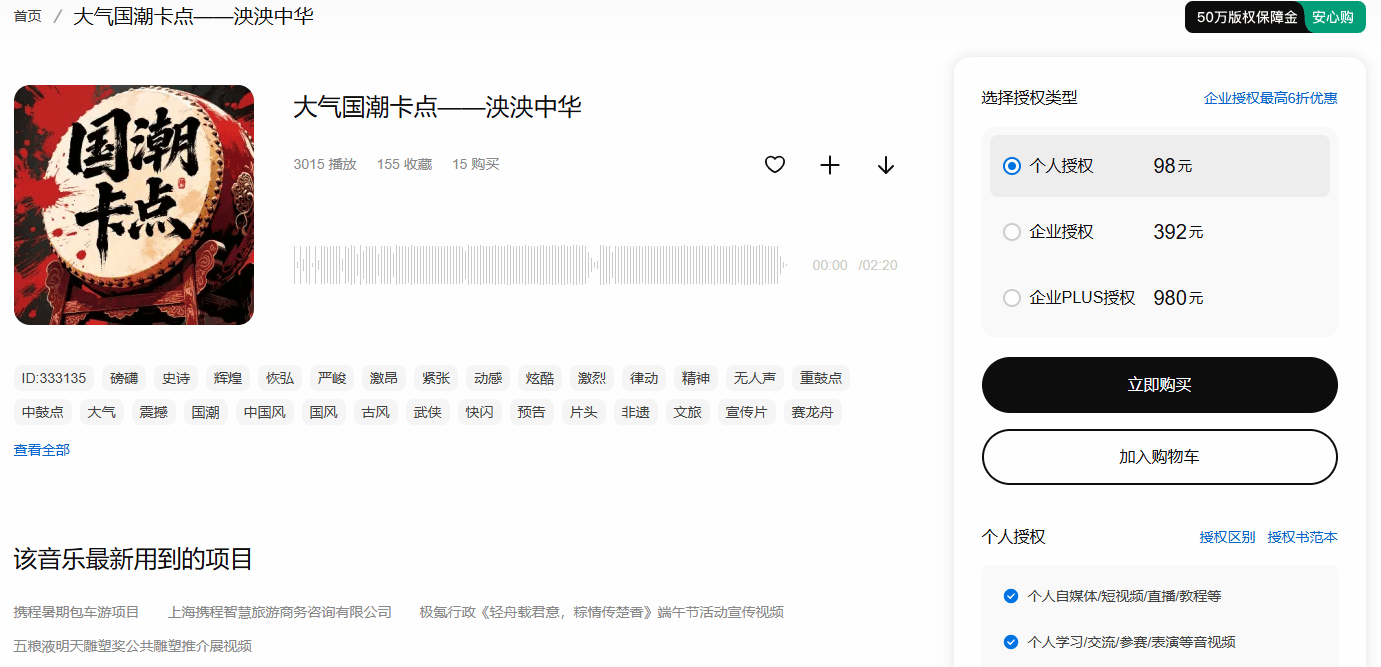This screenshot has height=667, width=1381.
Task: Select the 动感 tag
Action: point(488,378)
